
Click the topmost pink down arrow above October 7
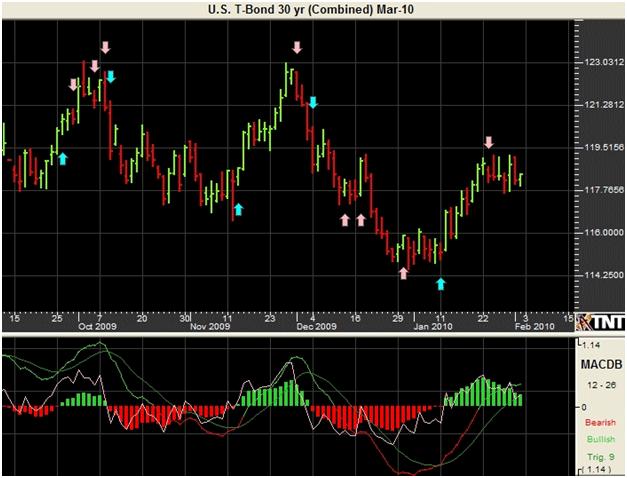point(105,47)
